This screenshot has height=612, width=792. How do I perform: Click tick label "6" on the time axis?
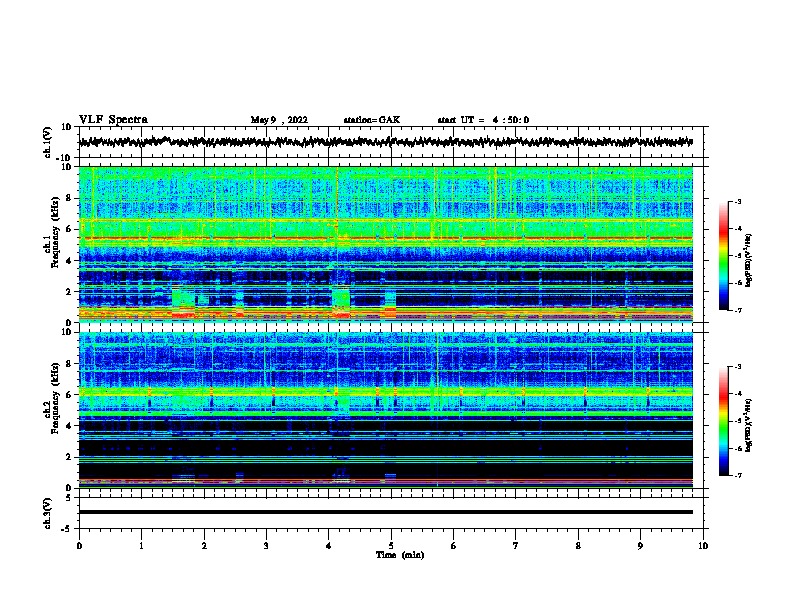(x=454, y=546)
